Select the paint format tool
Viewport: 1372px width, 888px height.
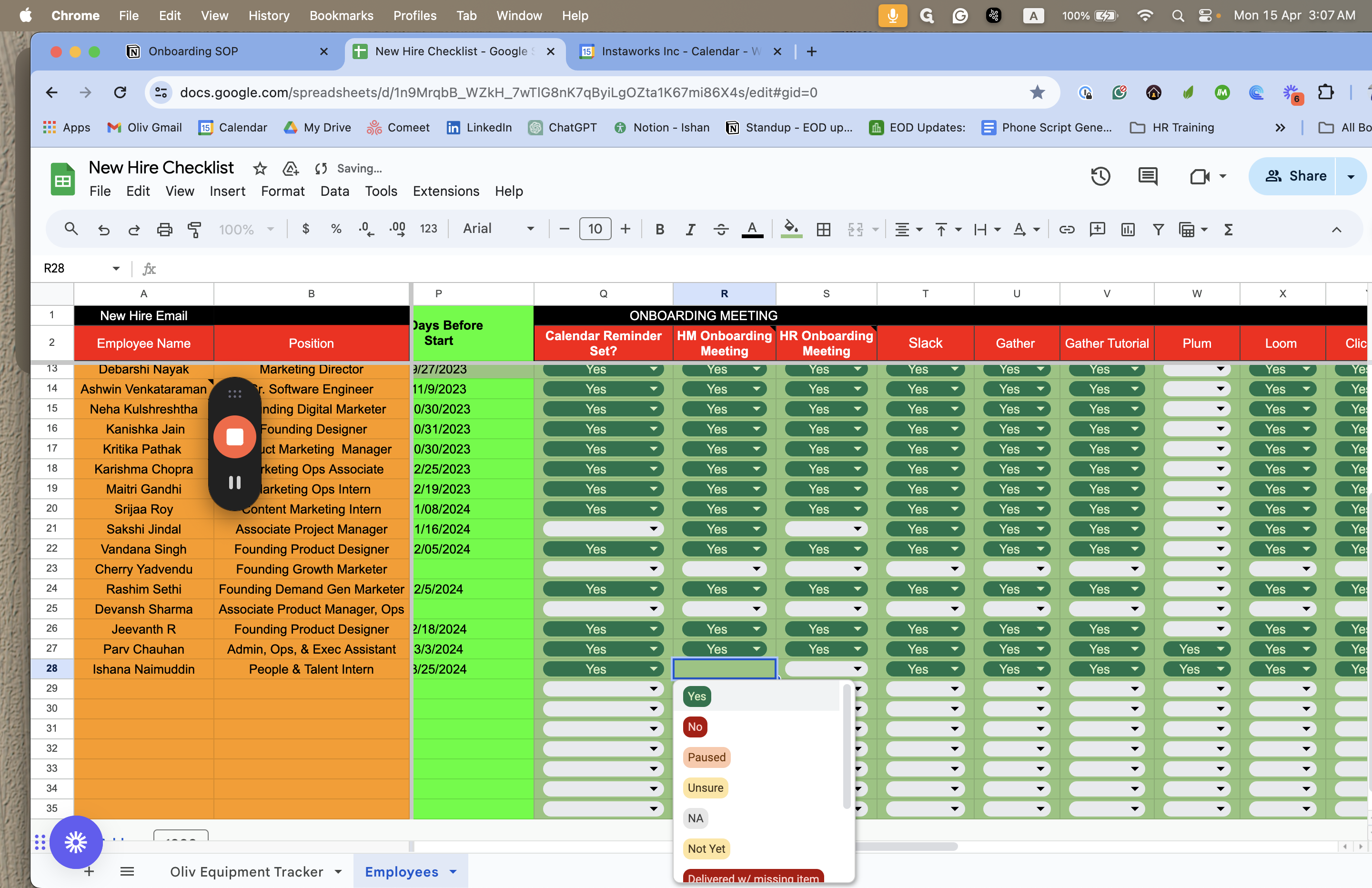pyautogui.click(x=195, y=230)
